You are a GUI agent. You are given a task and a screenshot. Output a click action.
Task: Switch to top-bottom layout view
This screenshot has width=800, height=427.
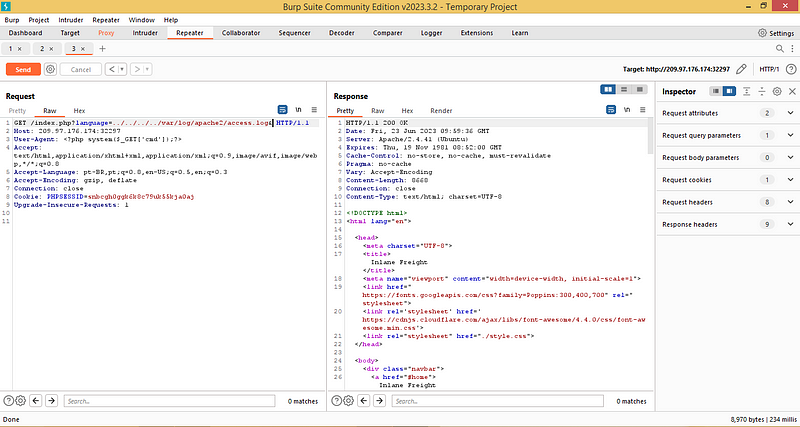pyautogui.click(x=623, y=89)
